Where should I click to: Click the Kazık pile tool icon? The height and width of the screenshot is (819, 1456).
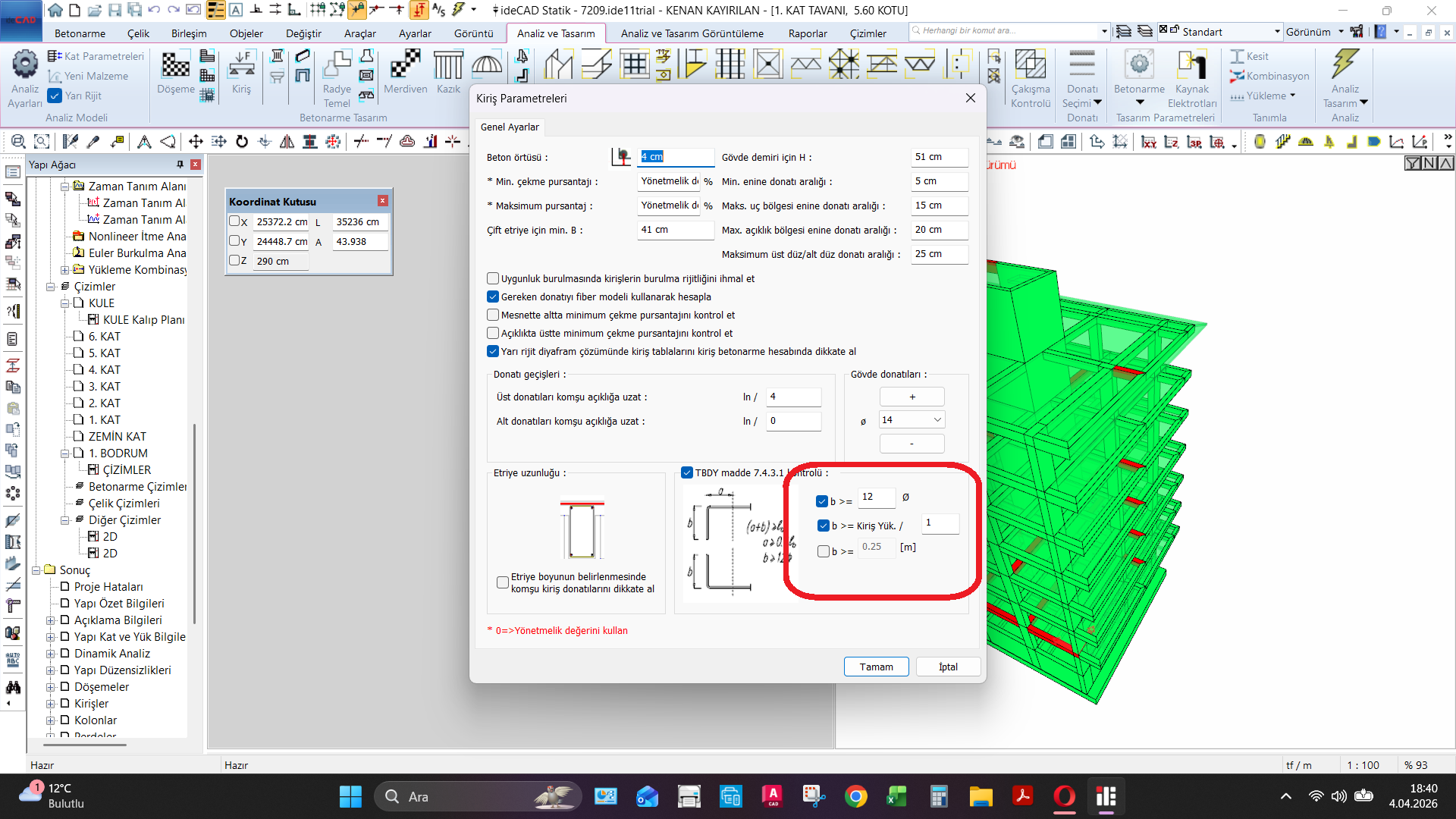[448, 65]
